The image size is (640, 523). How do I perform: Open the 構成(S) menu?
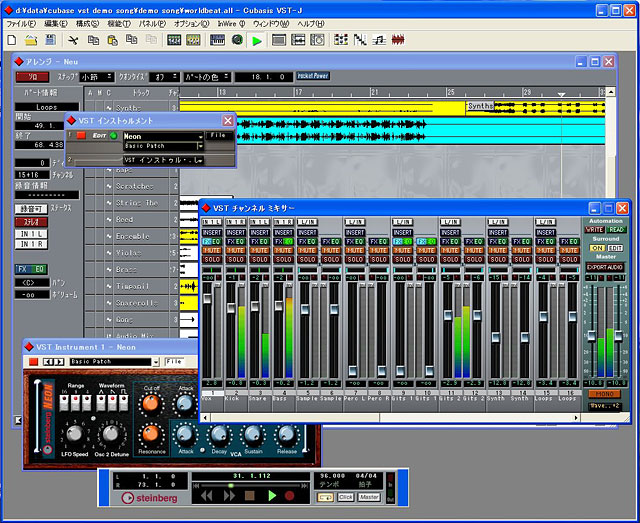coord(87,24)
